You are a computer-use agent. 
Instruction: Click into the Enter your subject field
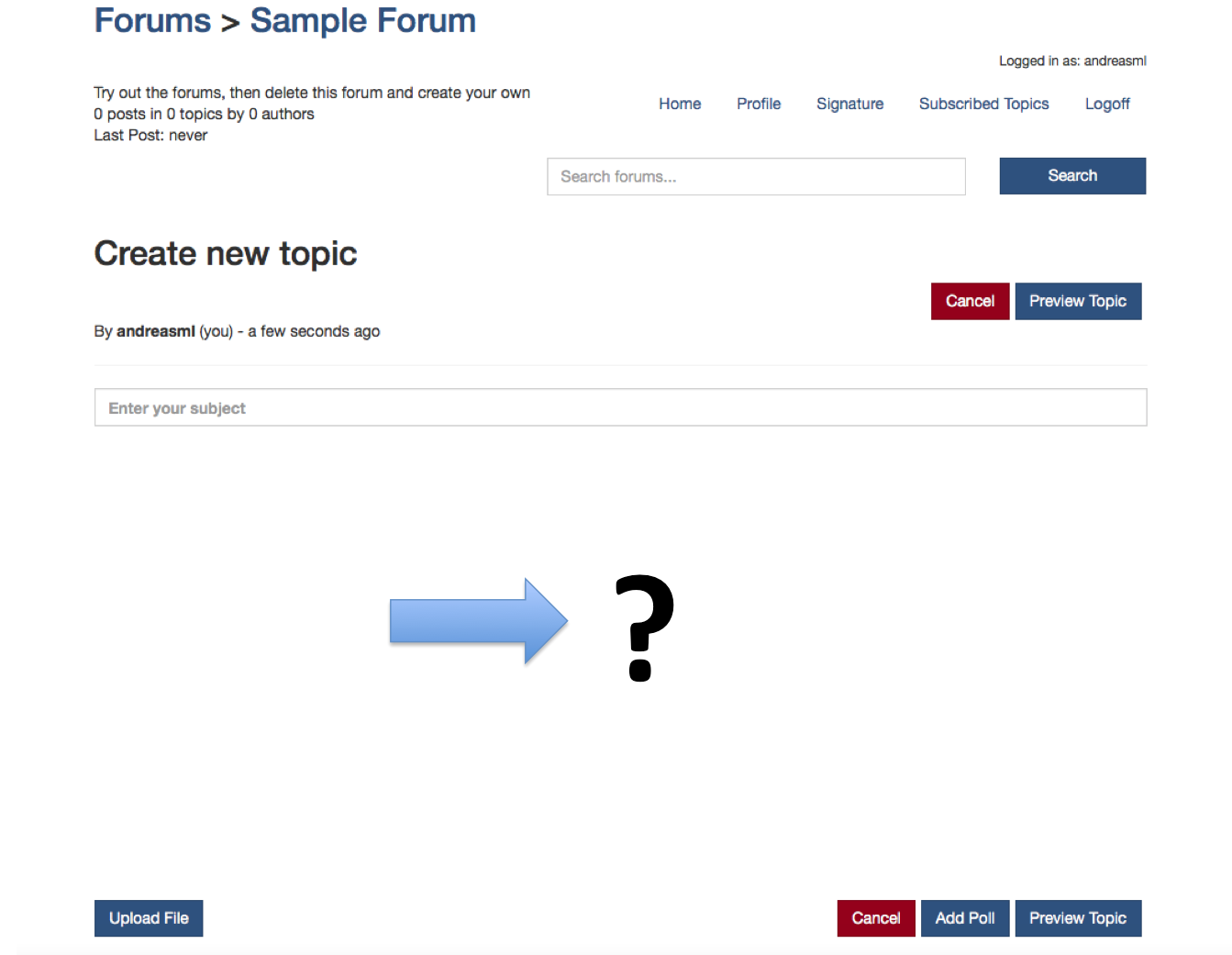[620, 407]
